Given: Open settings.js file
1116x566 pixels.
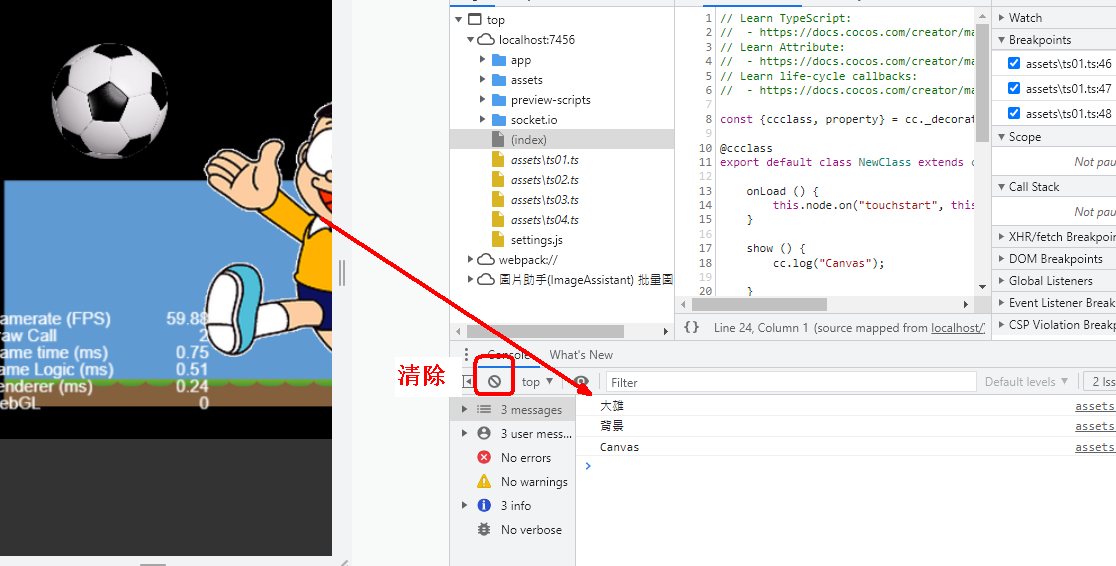Looking at the screenshot, I should click(x=537, y=240).
